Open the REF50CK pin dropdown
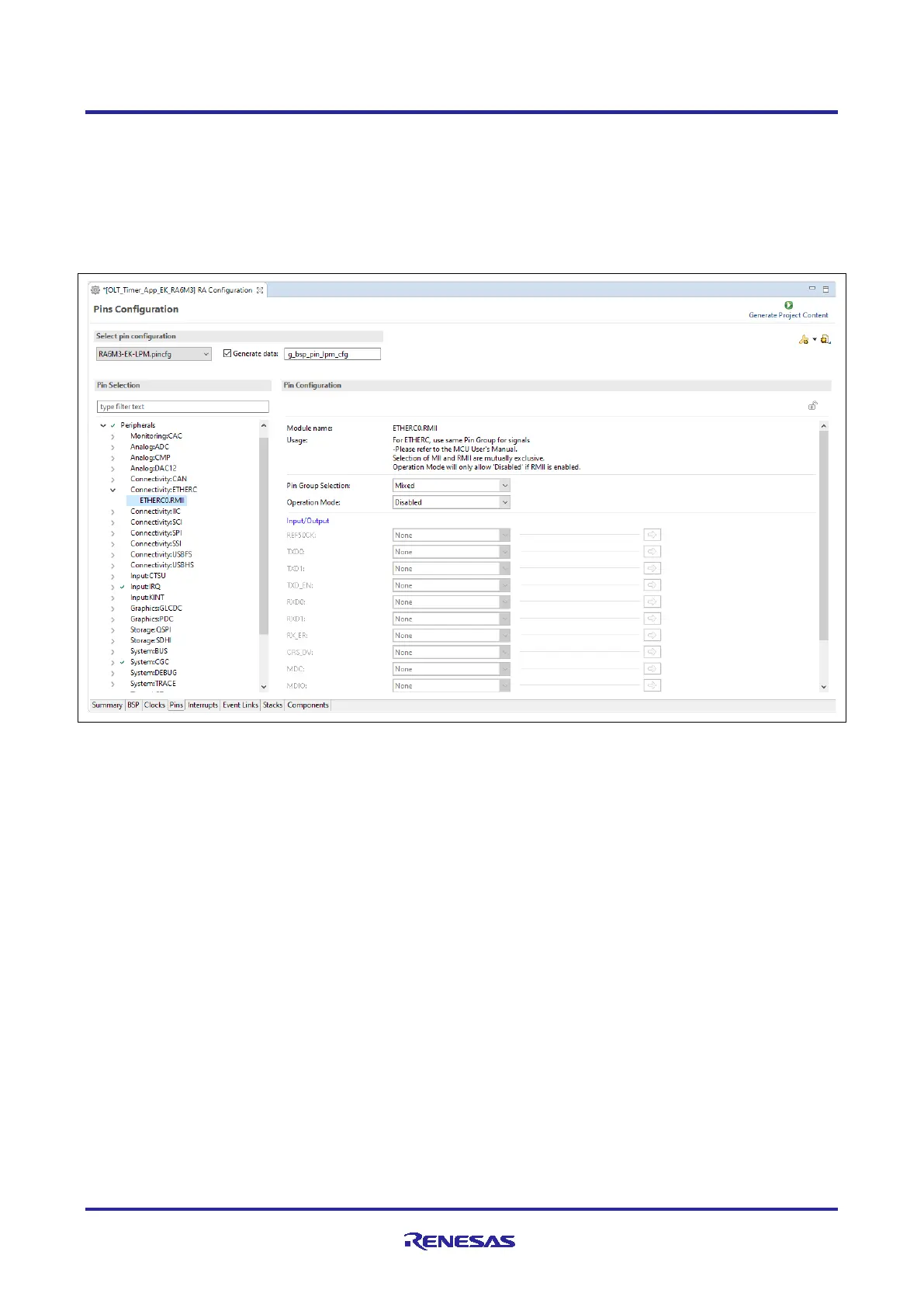 coord(452,535)
